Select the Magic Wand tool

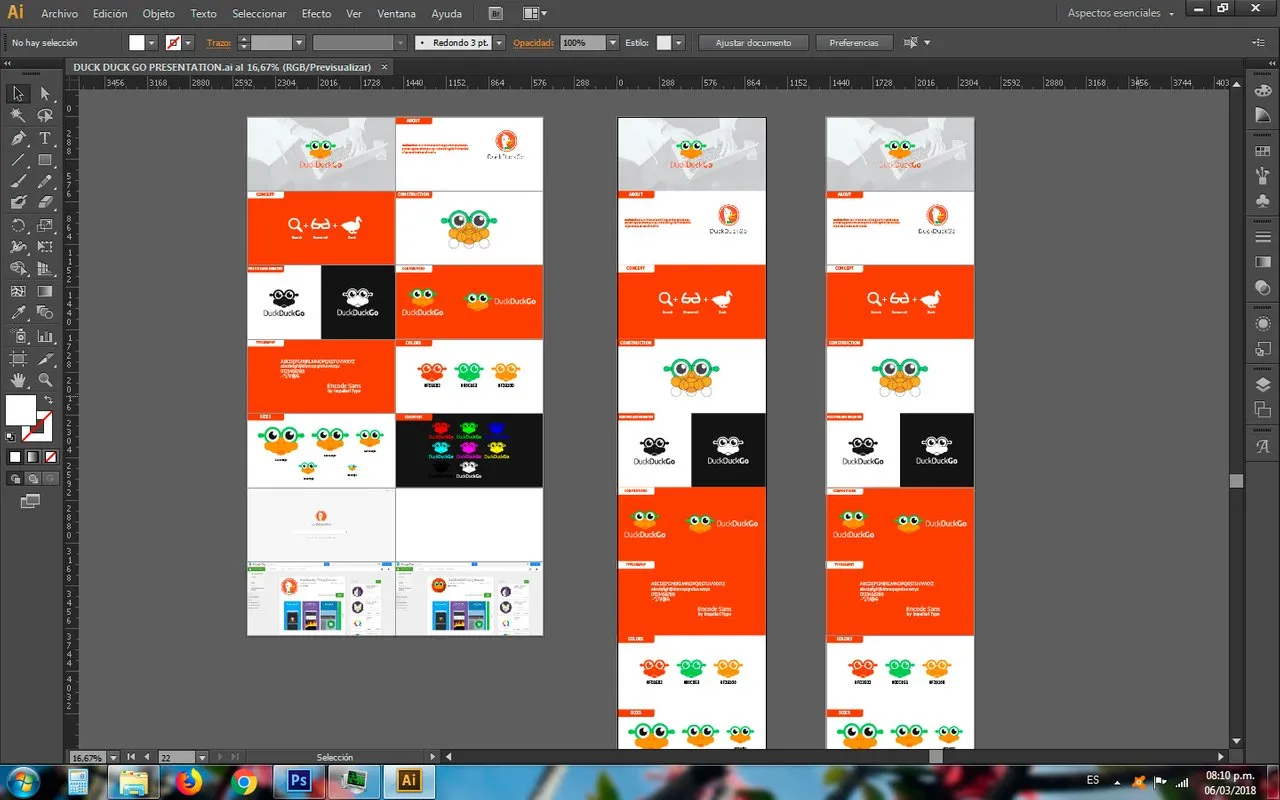pyautogui.click(x=18, y=116)
